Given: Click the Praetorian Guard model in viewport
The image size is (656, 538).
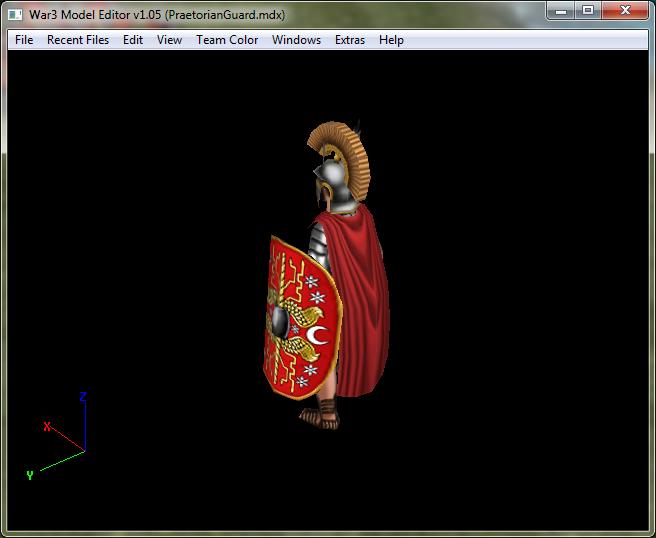Looking at the screenshot, I should (327, 276).
